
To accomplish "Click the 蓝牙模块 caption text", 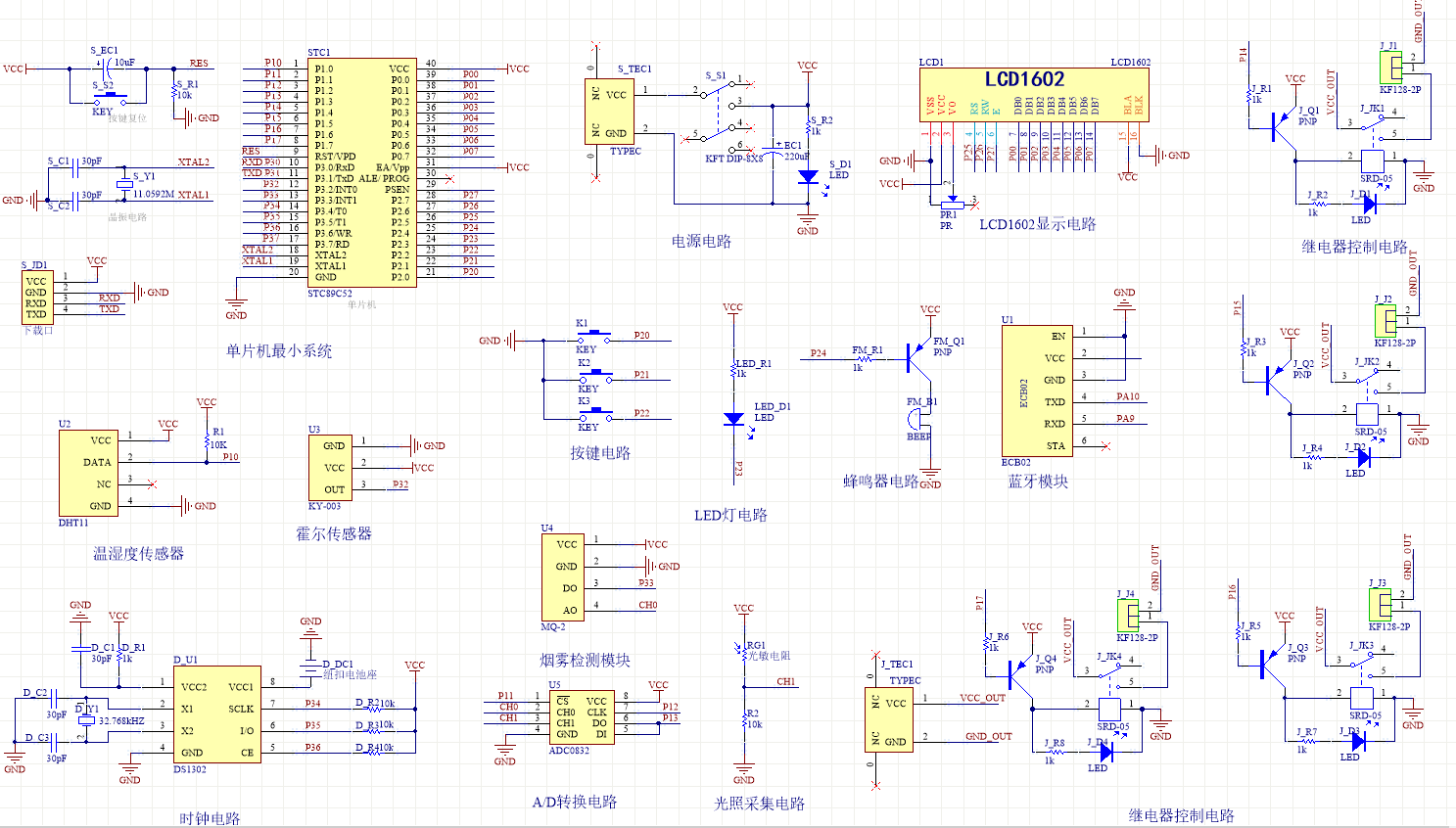I will (x=1038, y=482).
